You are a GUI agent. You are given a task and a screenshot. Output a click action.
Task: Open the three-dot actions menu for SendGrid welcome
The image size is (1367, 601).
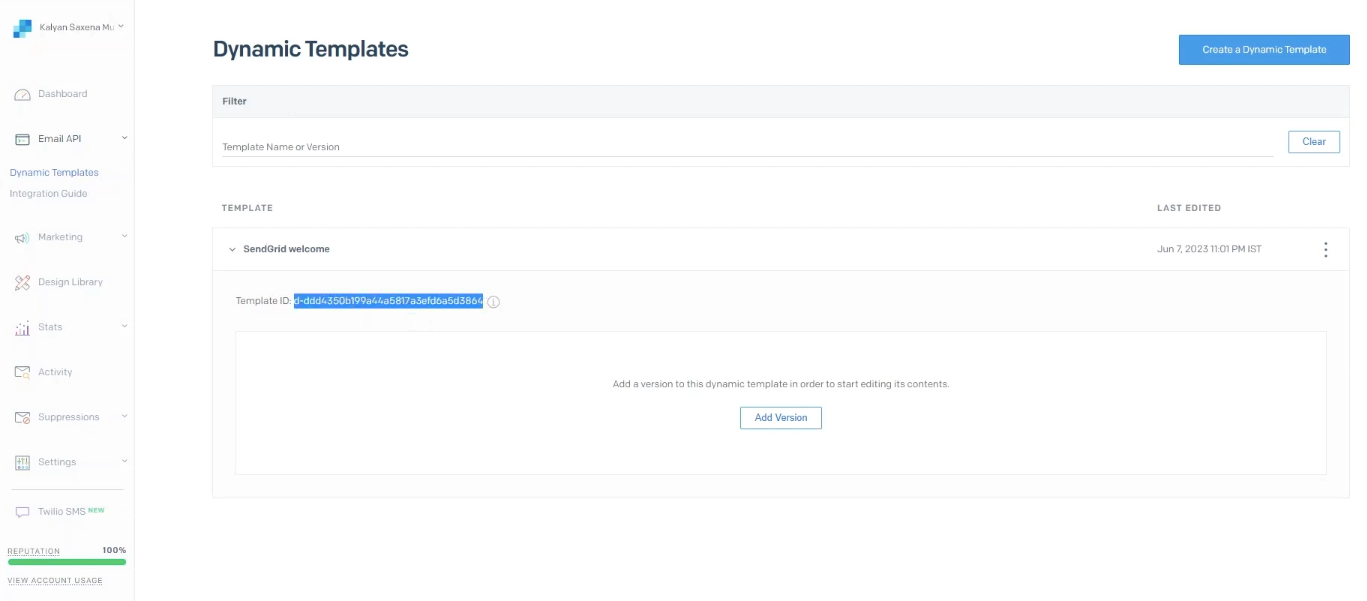click(1326, 250)
